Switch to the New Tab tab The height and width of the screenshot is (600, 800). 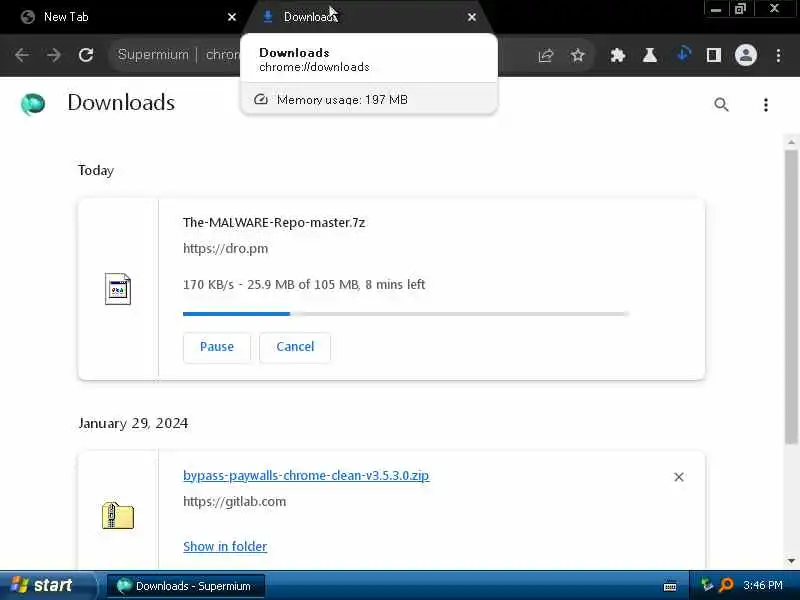coord(121,17)
